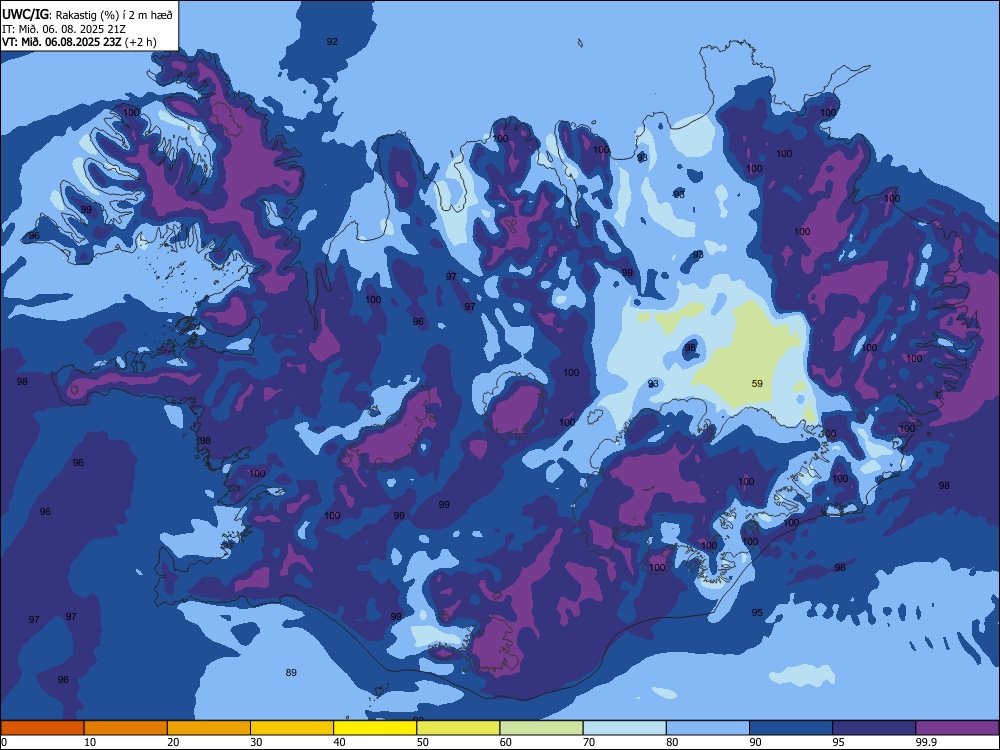Viewport: 1000px width, 750px height.
Task: Click the legend tick label '50'
Action: 422,742
